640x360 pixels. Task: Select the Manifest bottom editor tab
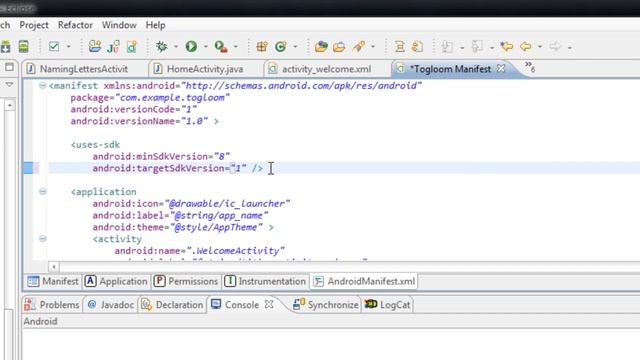tap(53, 281)
